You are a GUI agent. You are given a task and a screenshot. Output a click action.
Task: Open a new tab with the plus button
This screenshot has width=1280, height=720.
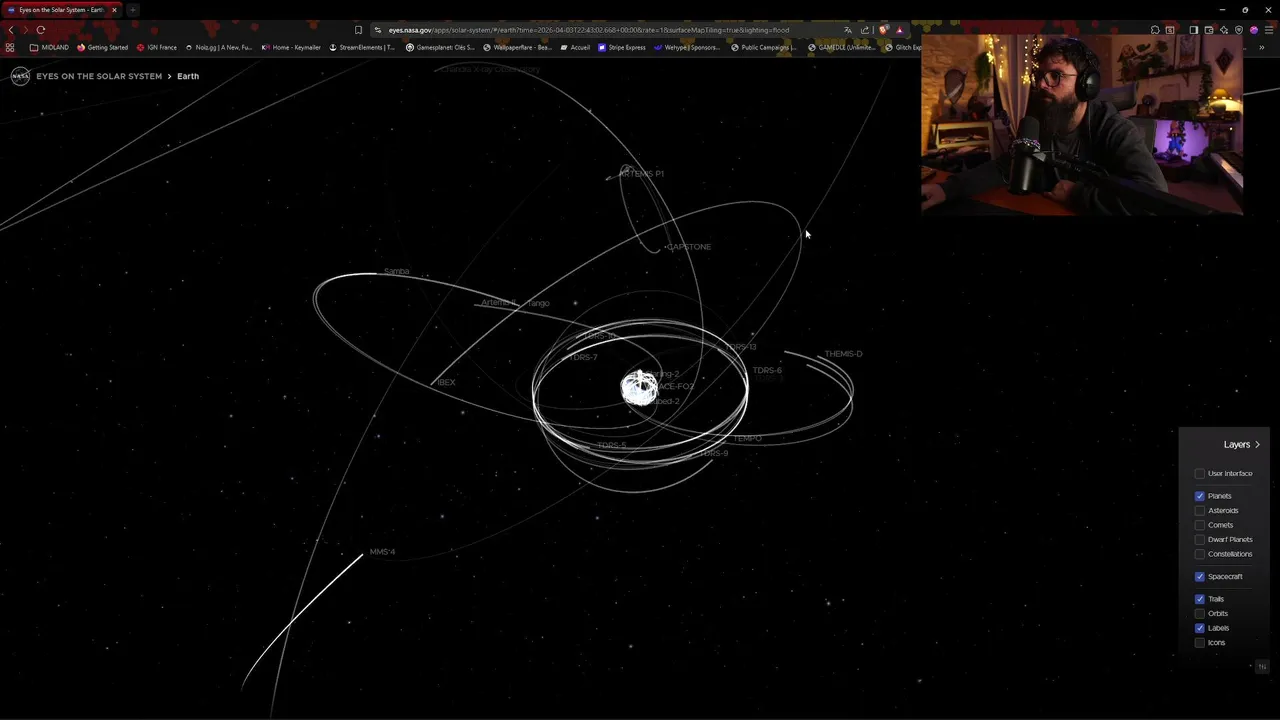132,10
